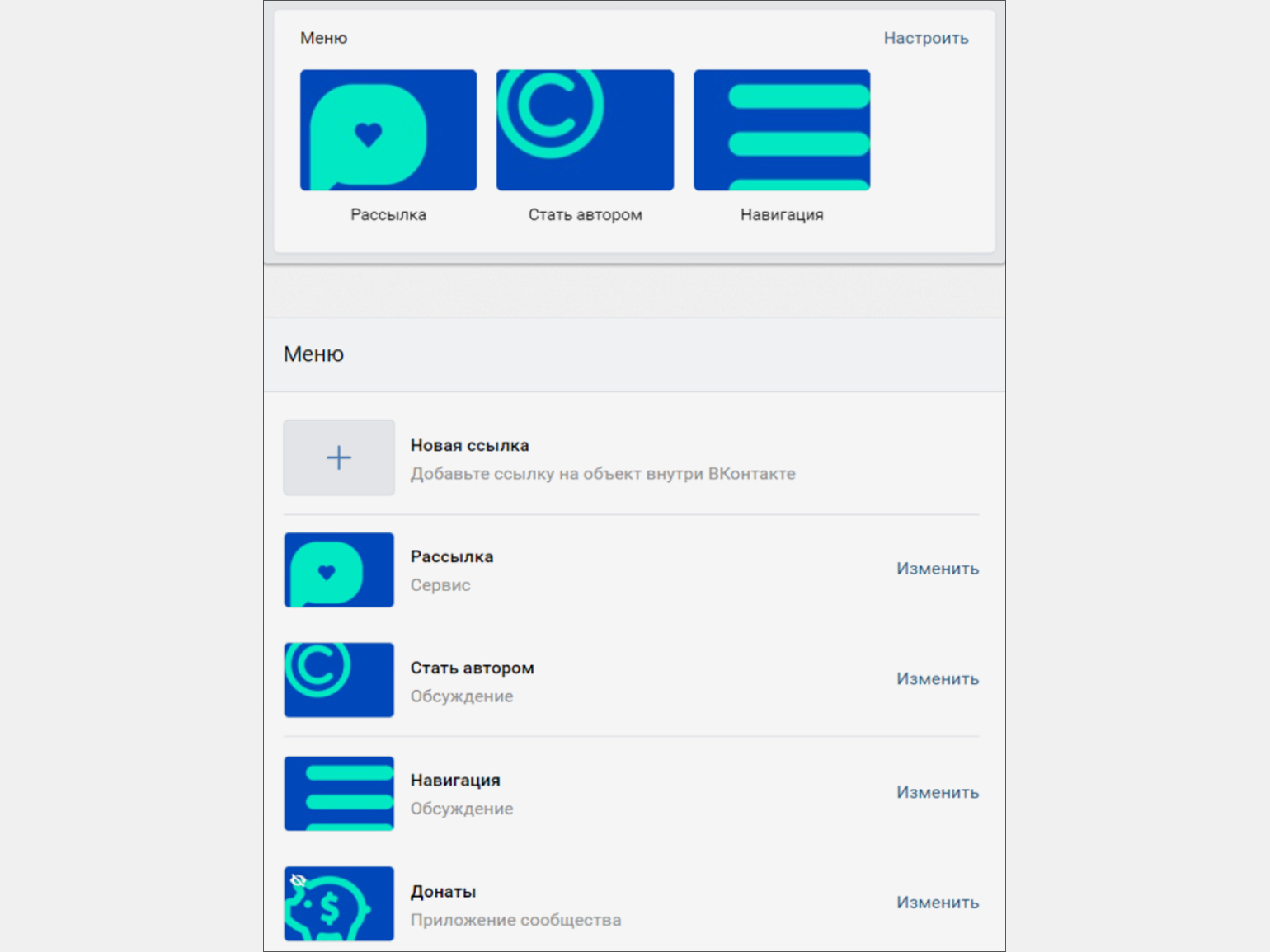Click Изменить next to Стать автором

point(937,679)
